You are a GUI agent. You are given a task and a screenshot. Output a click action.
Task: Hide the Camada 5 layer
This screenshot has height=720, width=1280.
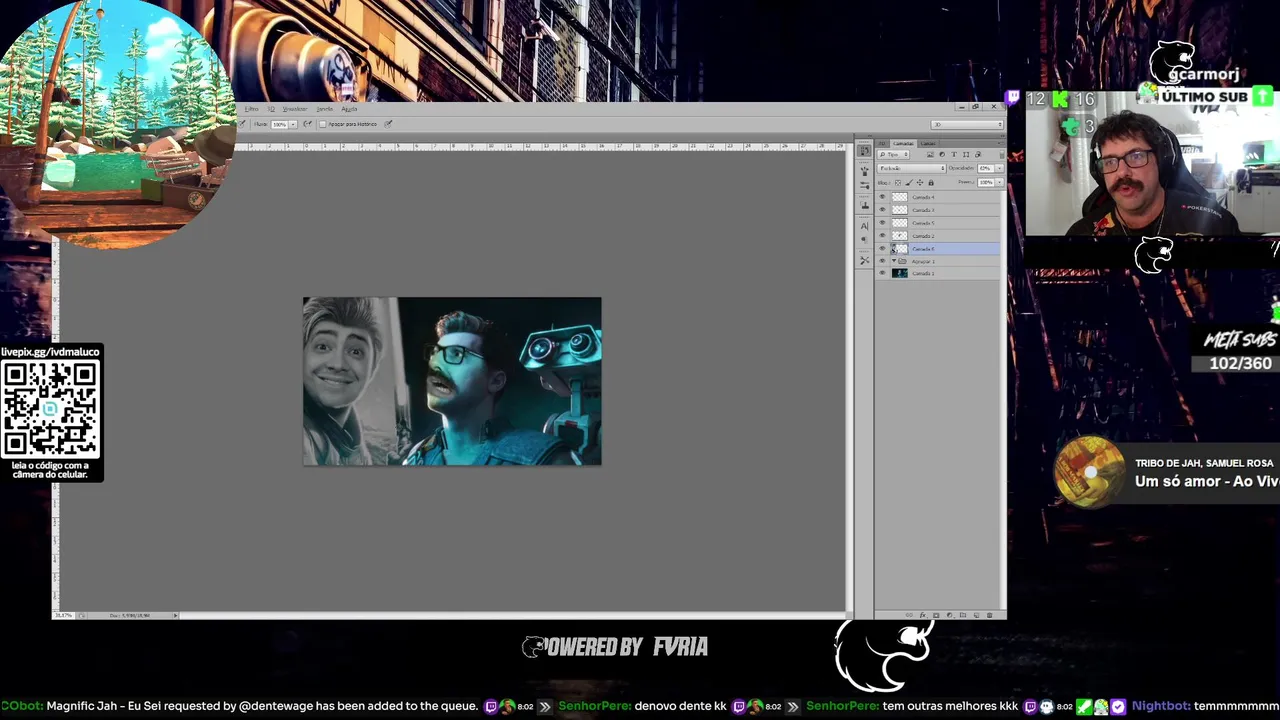click(x=882, y=223)
